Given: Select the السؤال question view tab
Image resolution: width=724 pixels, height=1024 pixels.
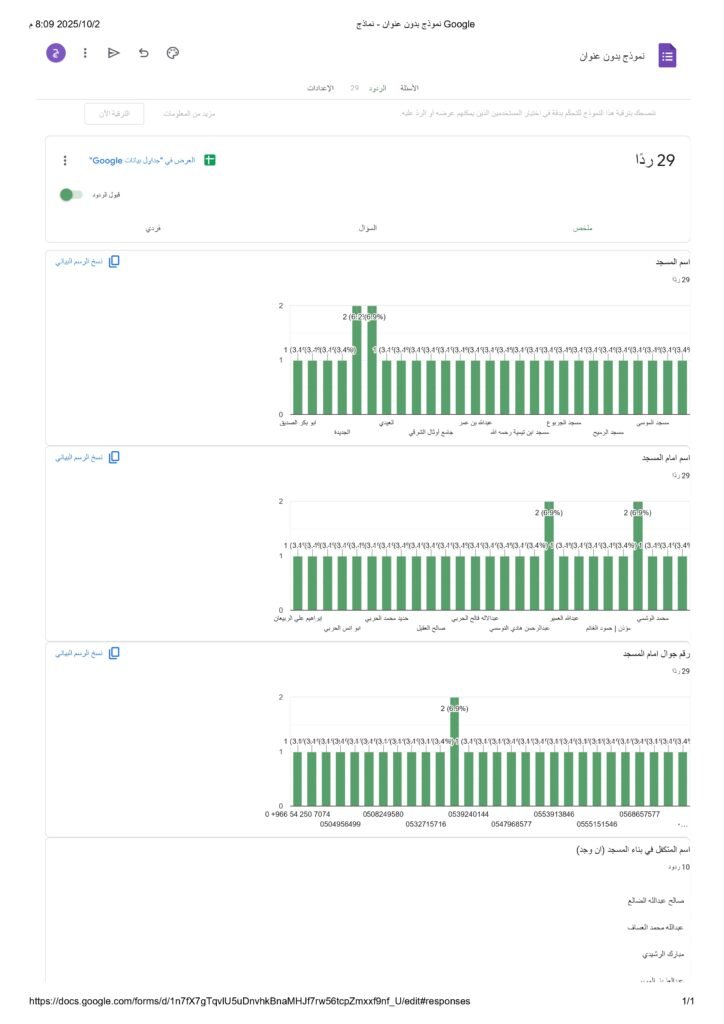Looking at the screenshot, I should click(368, 229).
